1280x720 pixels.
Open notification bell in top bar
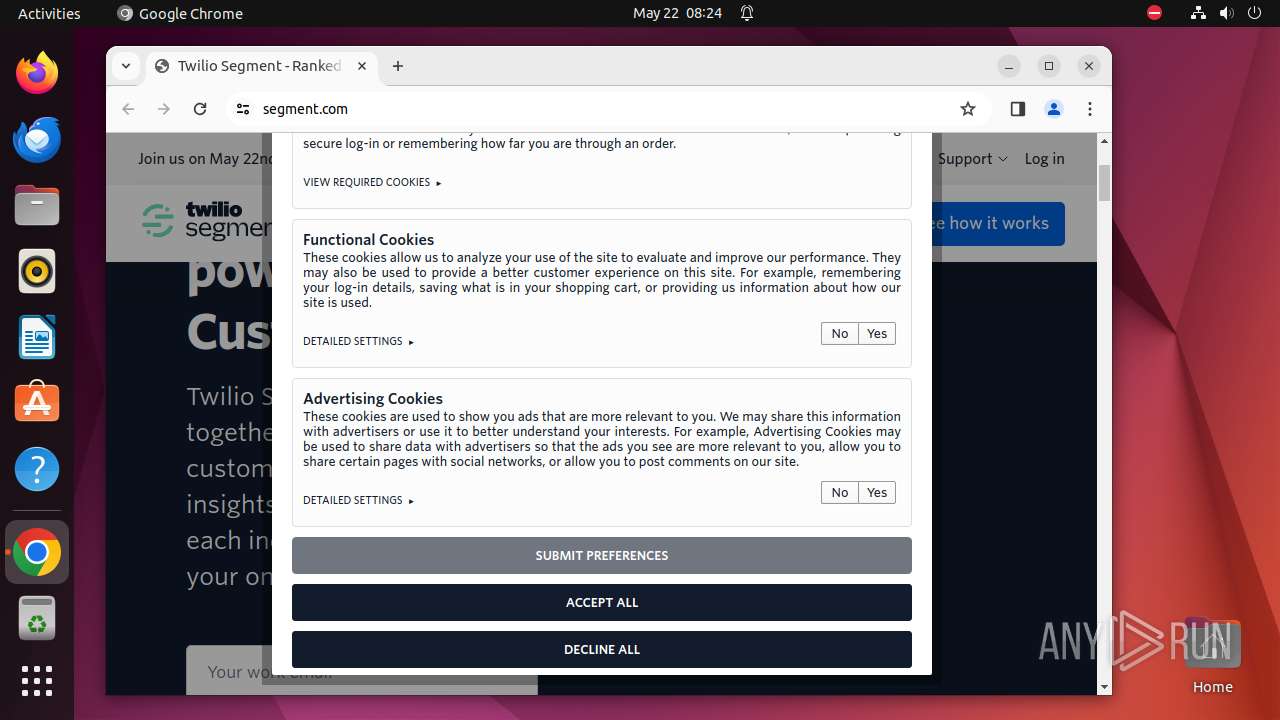tap(747, 13)
